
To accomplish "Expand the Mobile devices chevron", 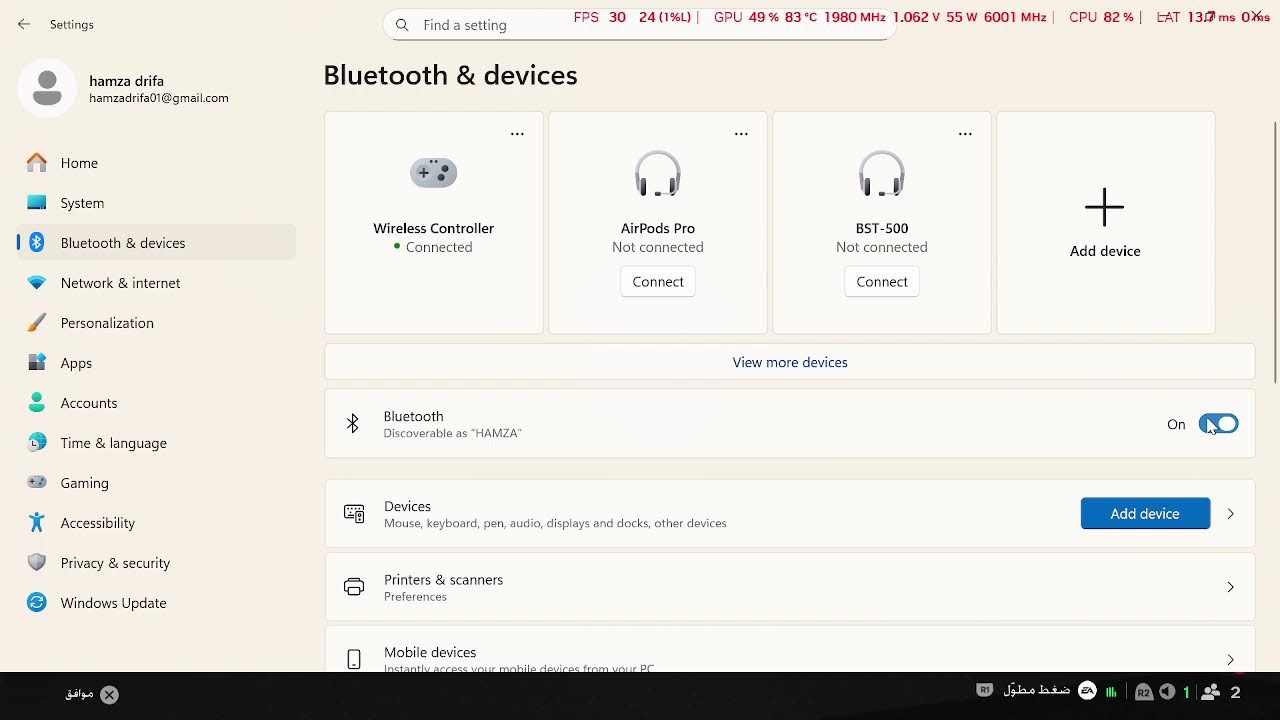I will (x=1231, y=660).
